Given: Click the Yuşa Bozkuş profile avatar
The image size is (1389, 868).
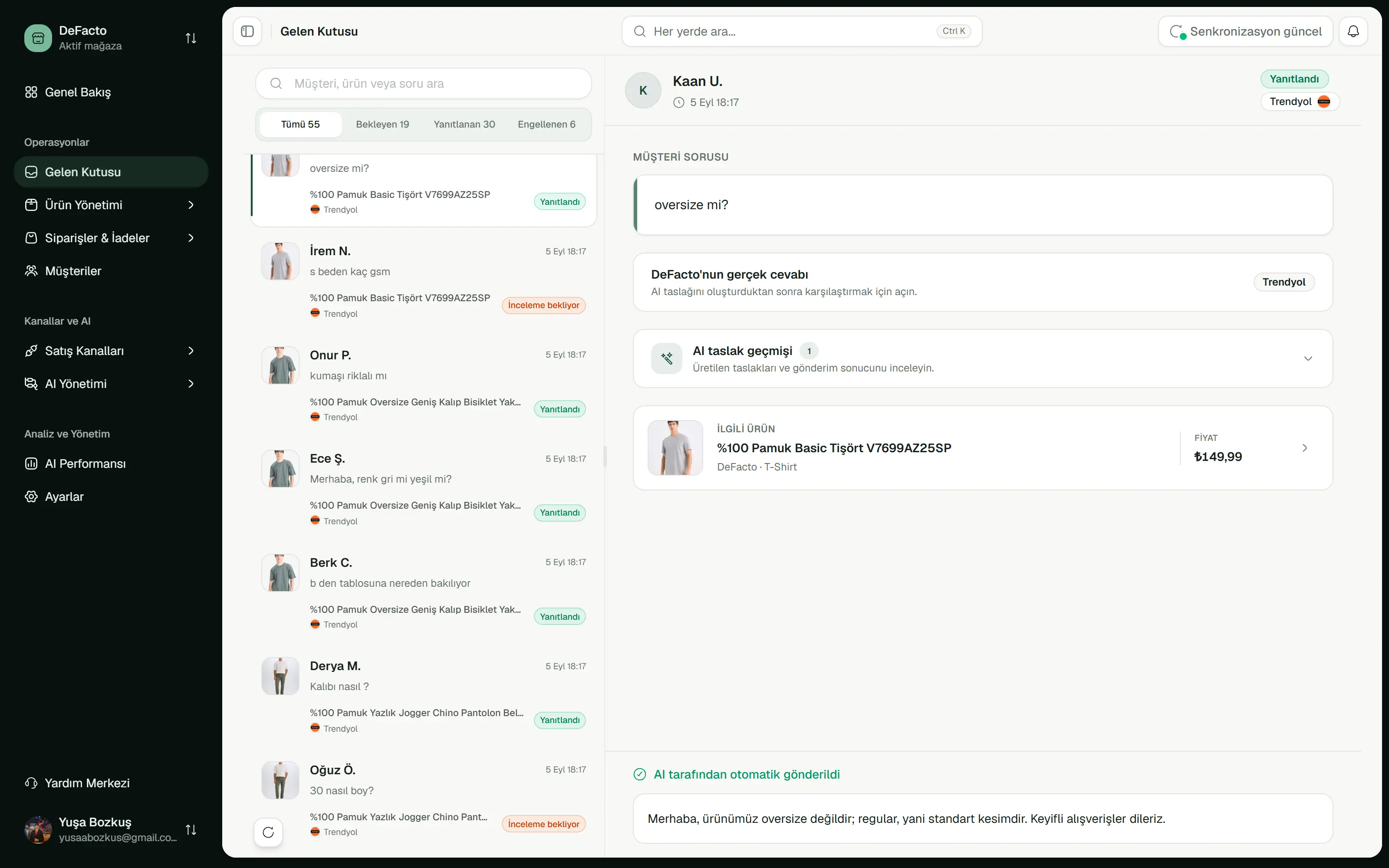Looking at the screenshot, I should click(38, 829).
